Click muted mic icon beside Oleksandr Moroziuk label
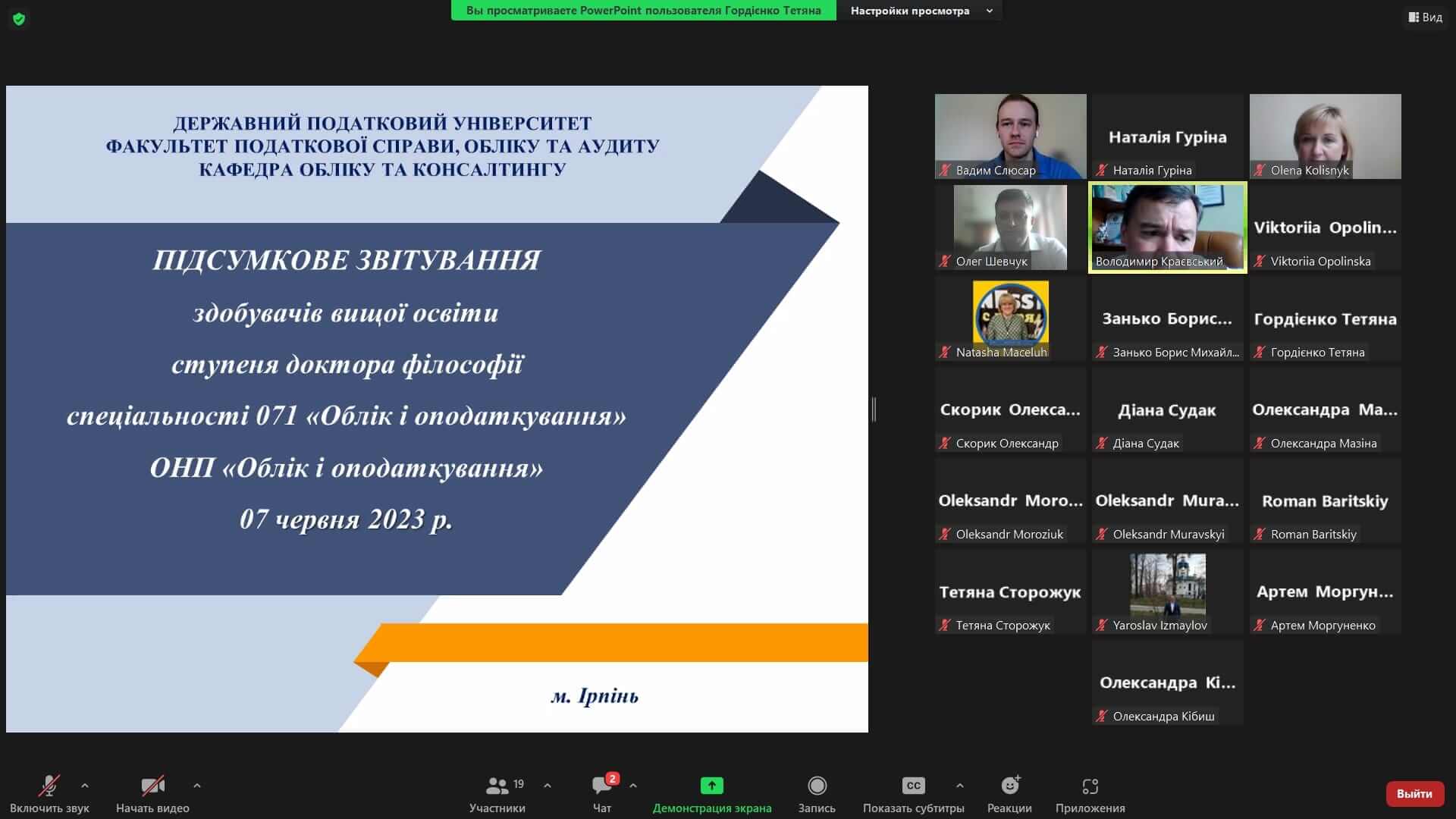This screenshot has height=819, width=1456. (945, 535)
